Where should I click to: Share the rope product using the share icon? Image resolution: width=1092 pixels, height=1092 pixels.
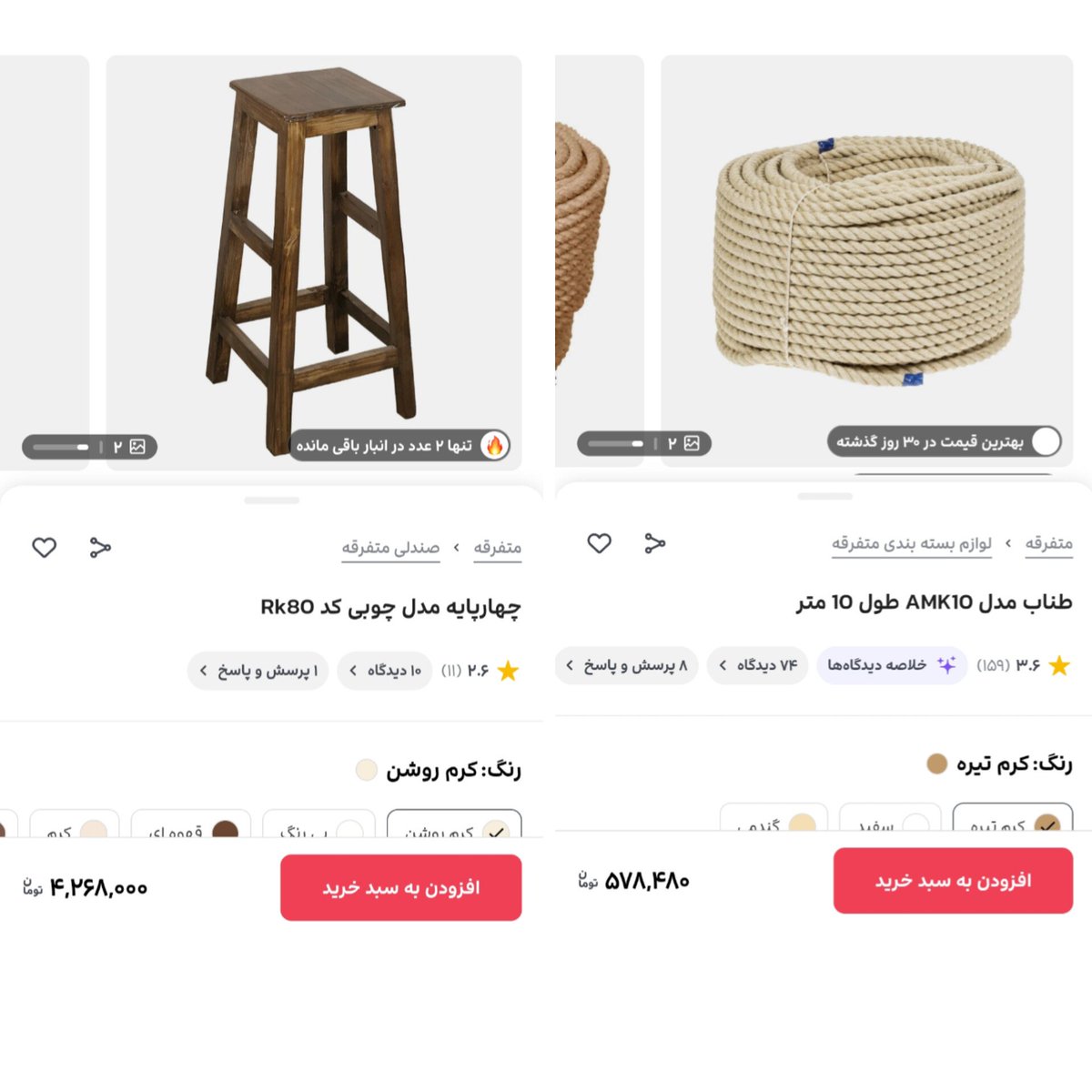(655, 543)
